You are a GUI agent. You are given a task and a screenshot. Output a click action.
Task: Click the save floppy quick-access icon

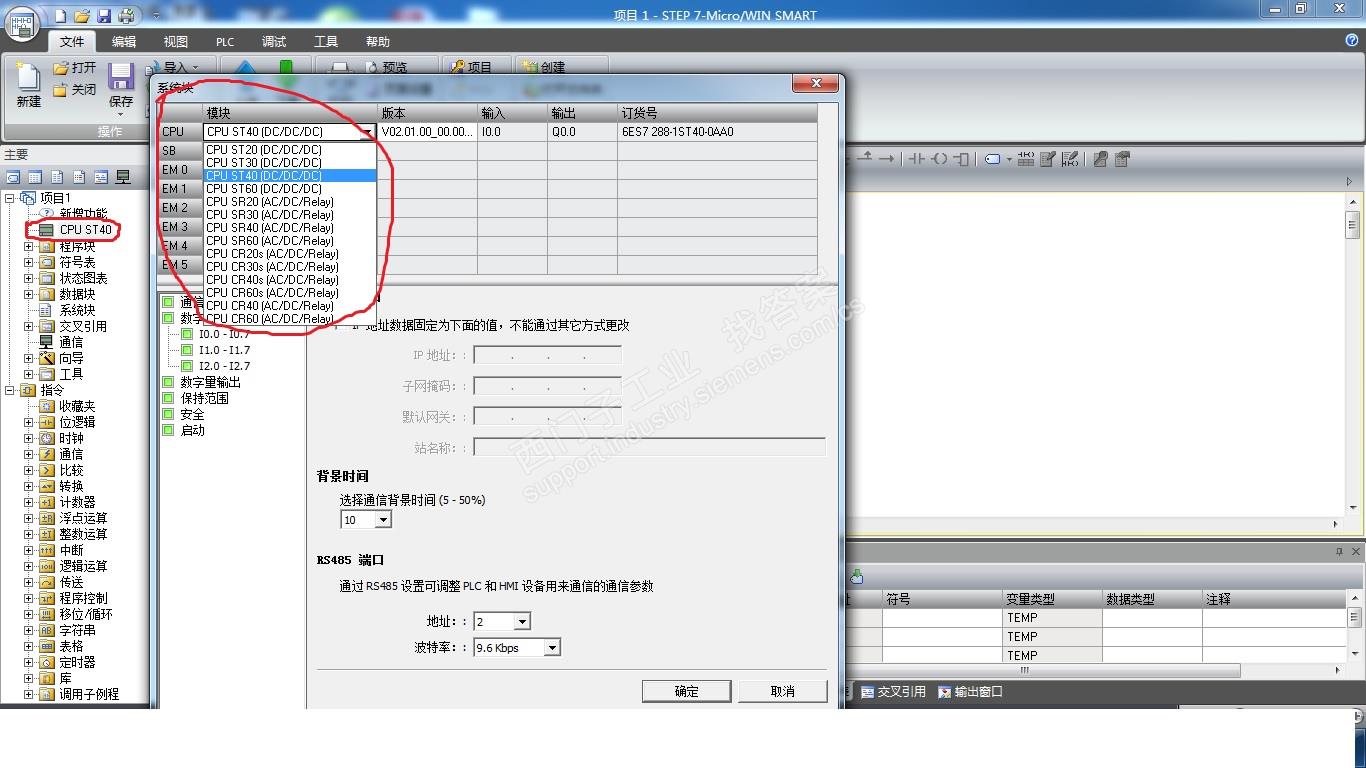pyautogui.click(x=104, y=15)
